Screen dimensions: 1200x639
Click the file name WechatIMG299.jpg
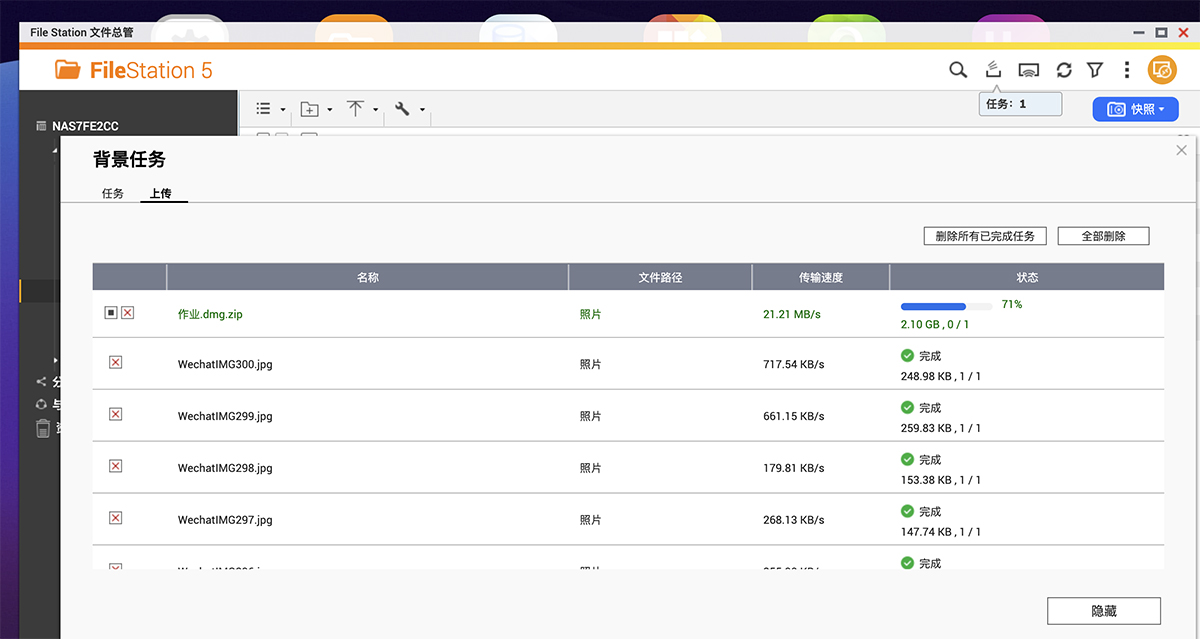coord(225,416)
